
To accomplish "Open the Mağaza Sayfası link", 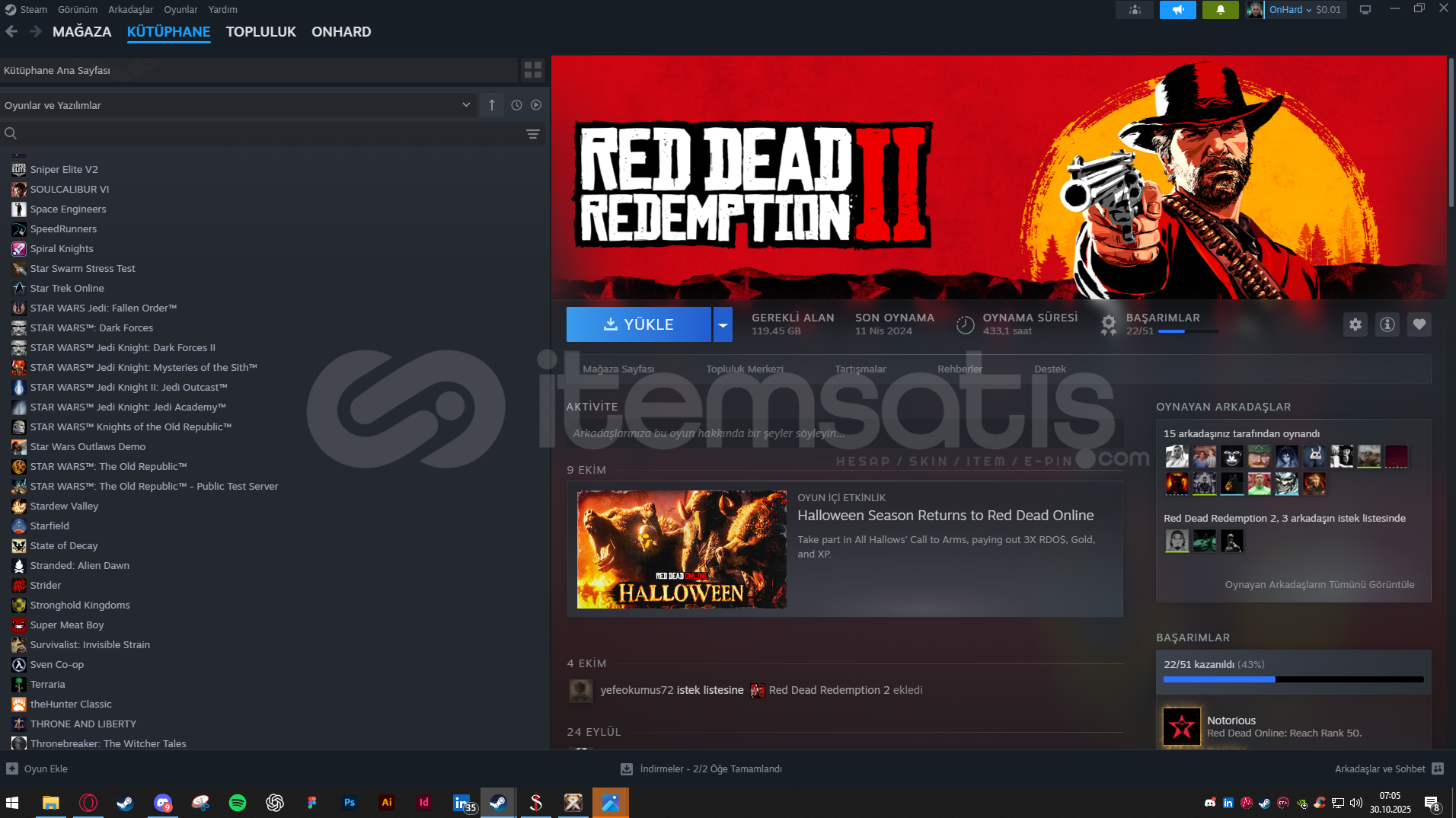I will [x=618, y=369].
